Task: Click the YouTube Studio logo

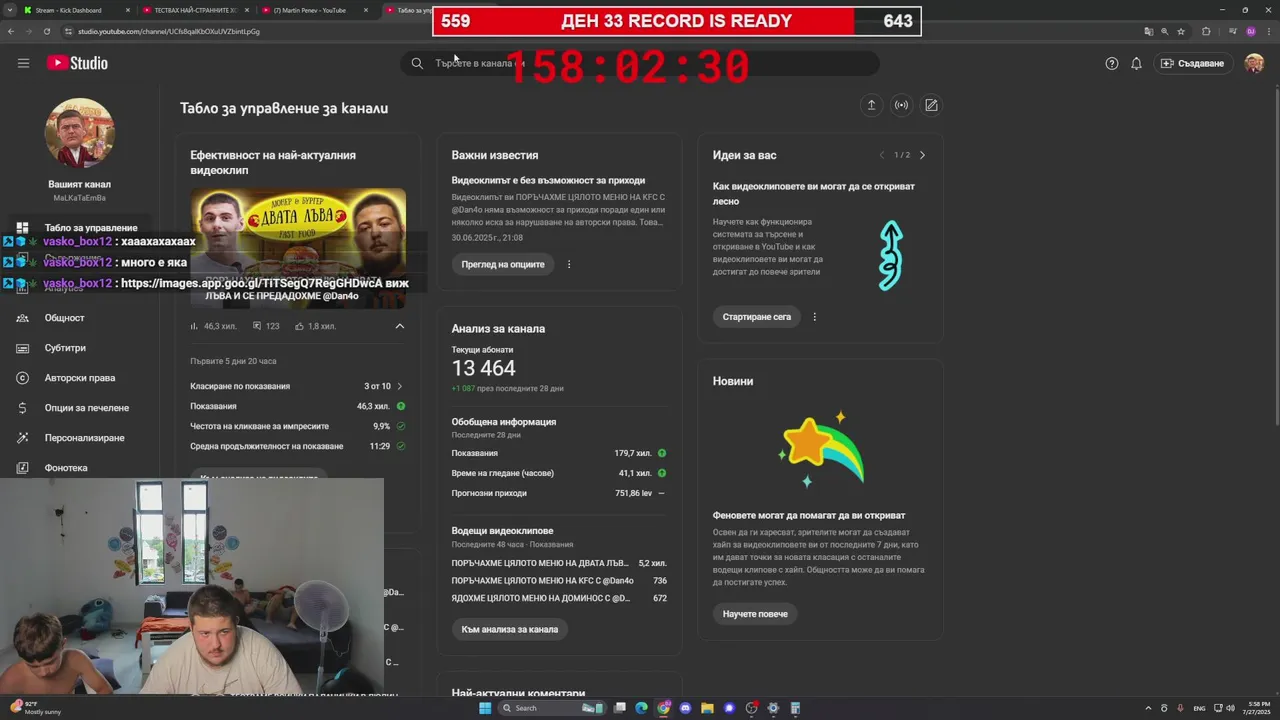Action: [77, 63]
